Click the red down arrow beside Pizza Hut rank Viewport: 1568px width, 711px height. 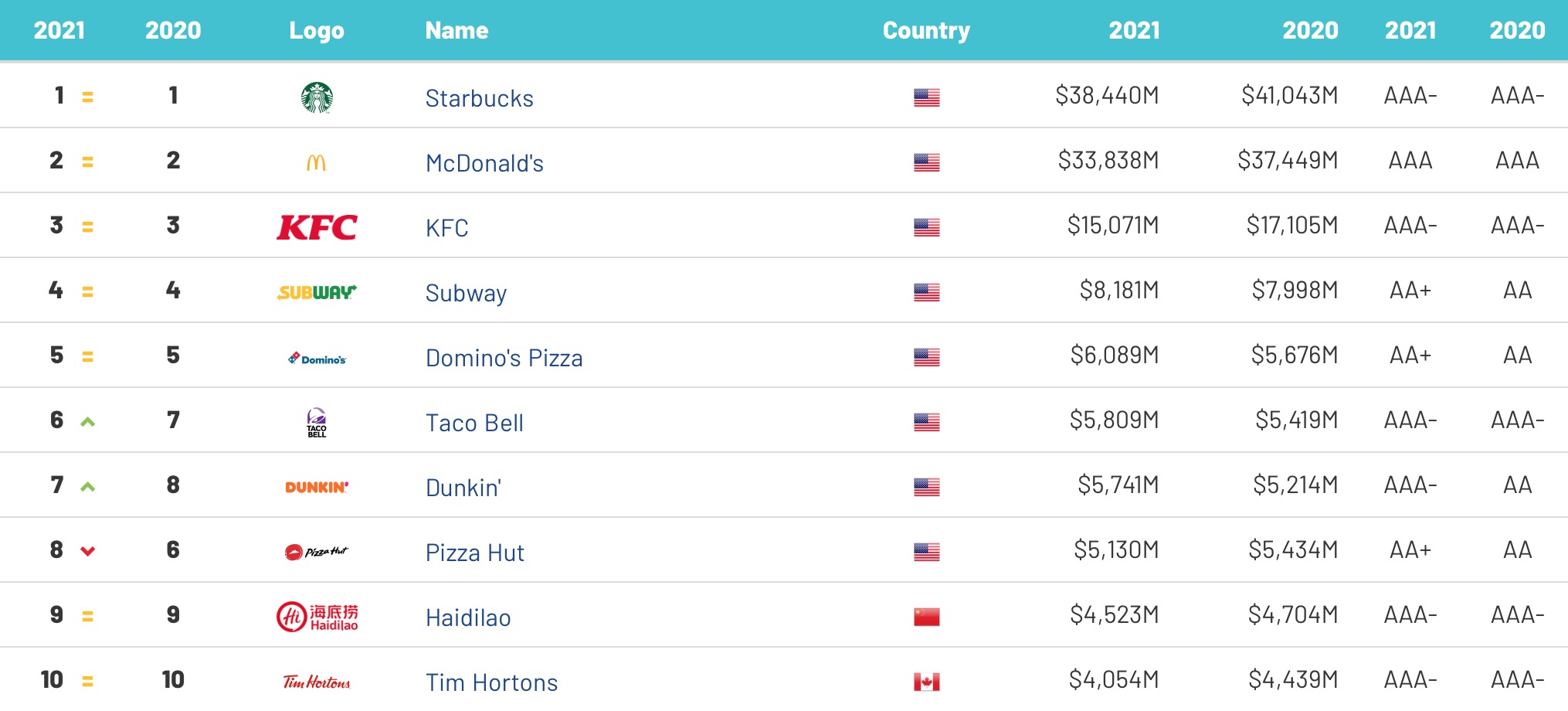(88, 551)
